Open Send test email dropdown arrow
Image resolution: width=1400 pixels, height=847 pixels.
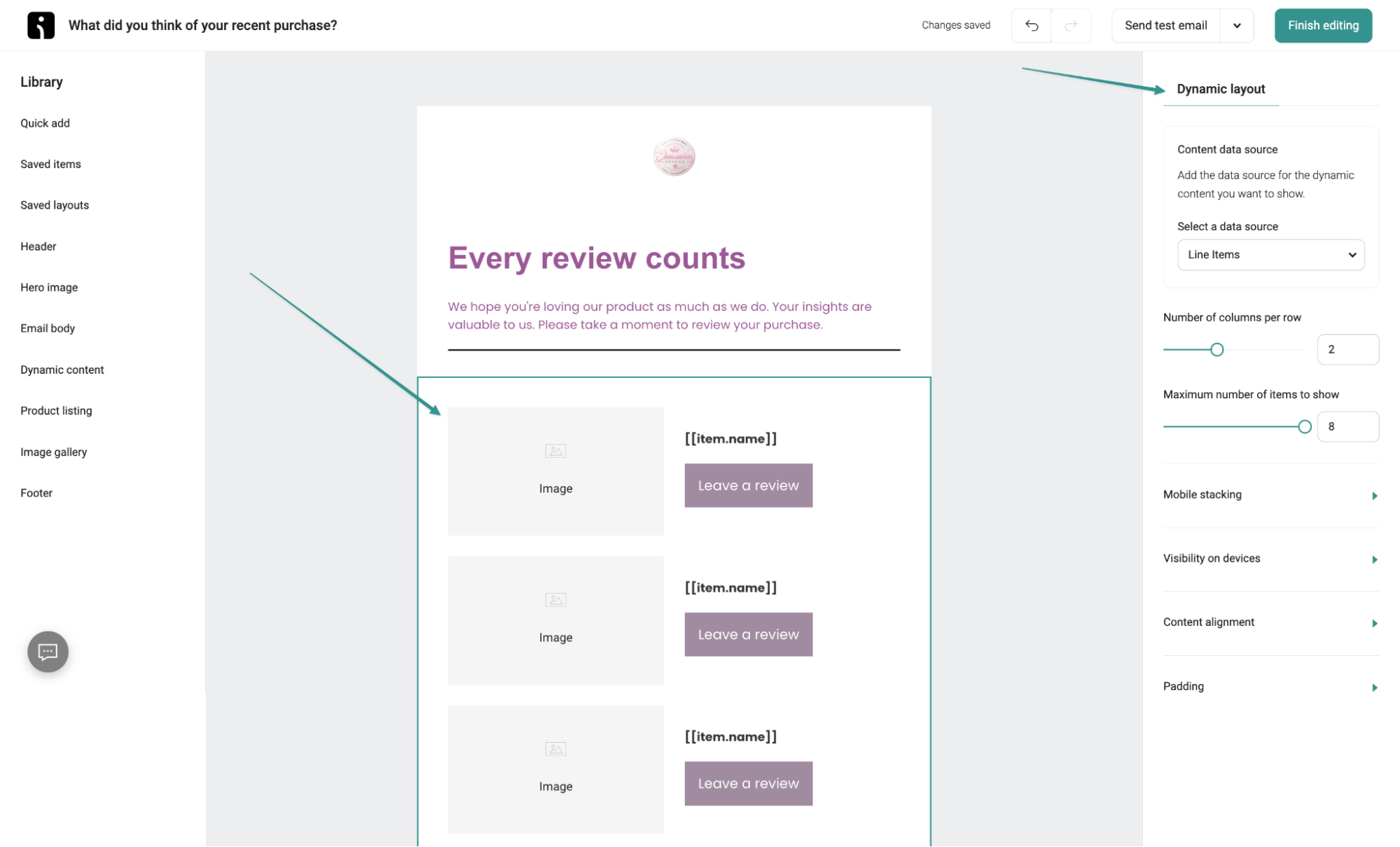click(x=1237, y=25)
